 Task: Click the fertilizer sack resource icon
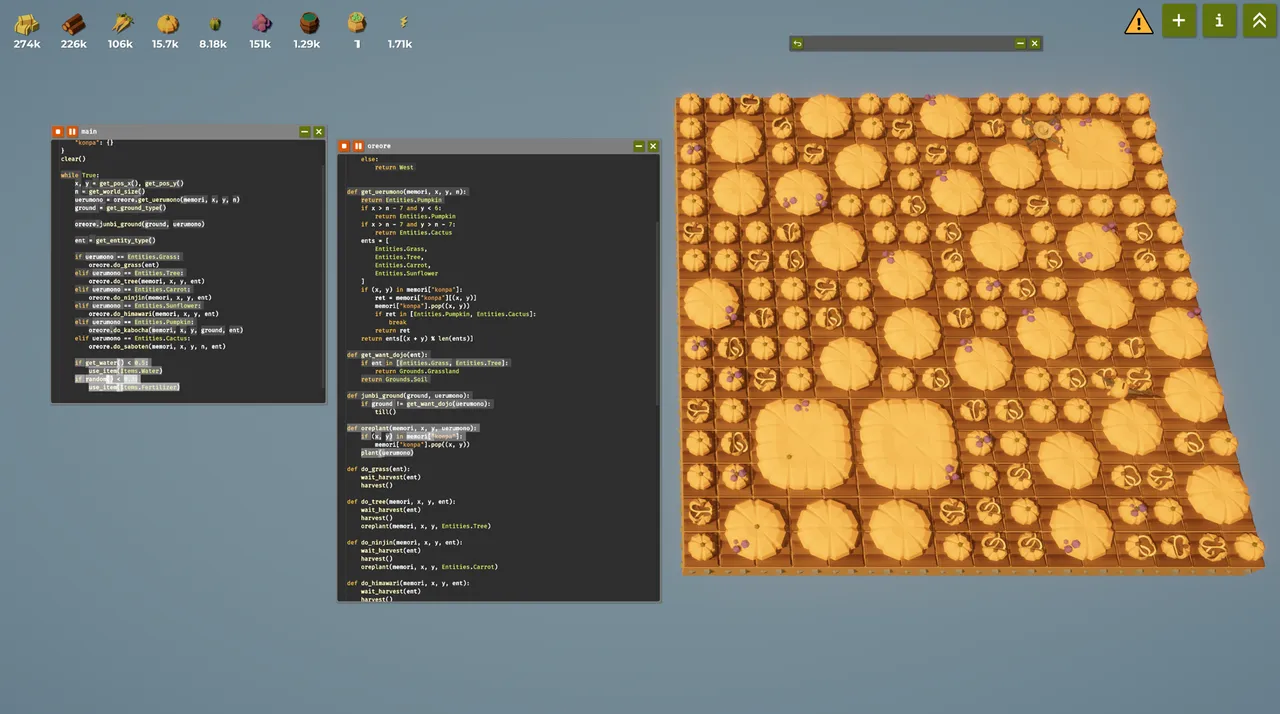click(357, 23)
